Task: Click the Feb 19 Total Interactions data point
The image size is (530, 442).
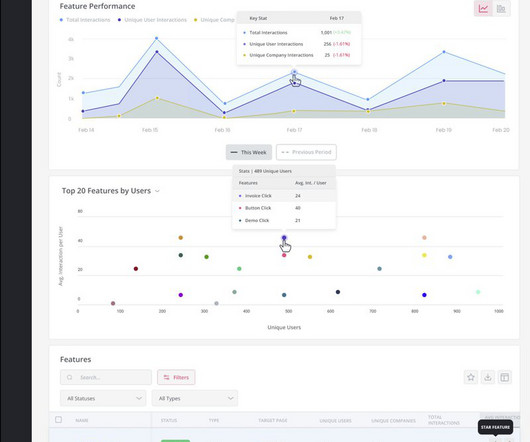Action: point(444,52)
